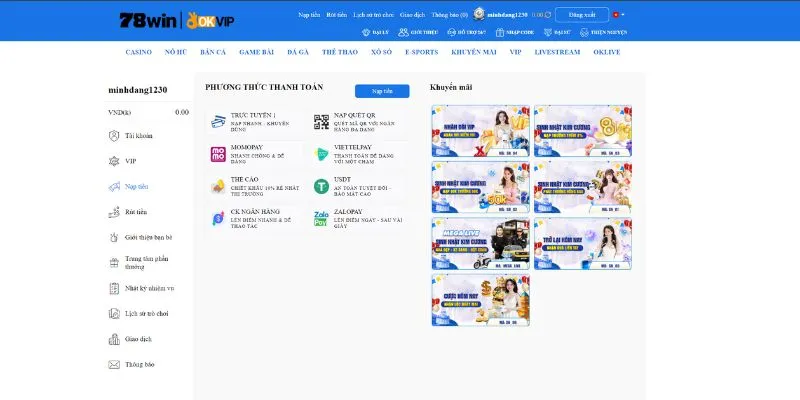800x400 pixels.
Task: Open the LIVESTREAM menu
Action: 557,52
